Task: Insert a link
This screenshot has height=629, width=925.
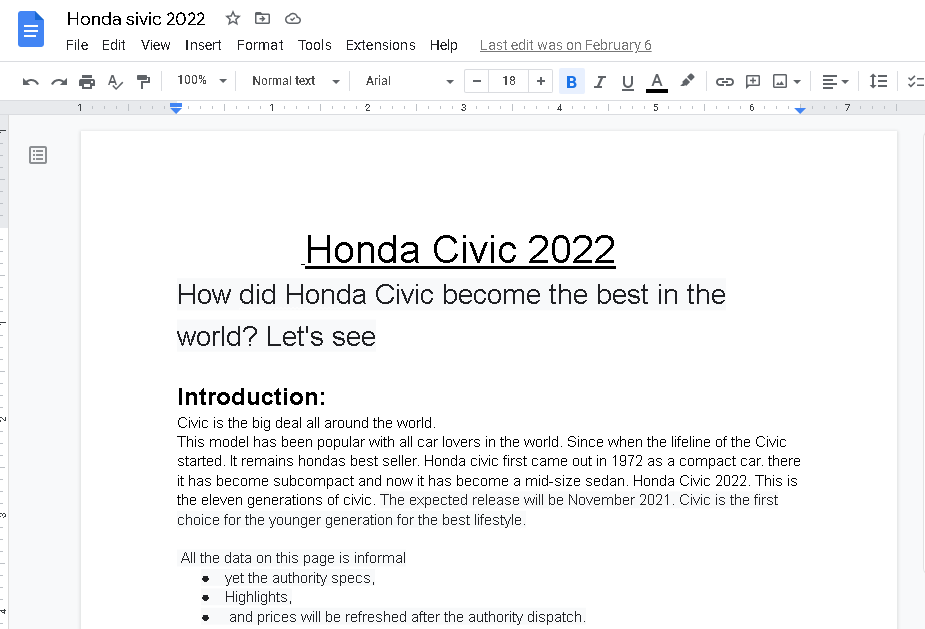Action: [724, 81]
